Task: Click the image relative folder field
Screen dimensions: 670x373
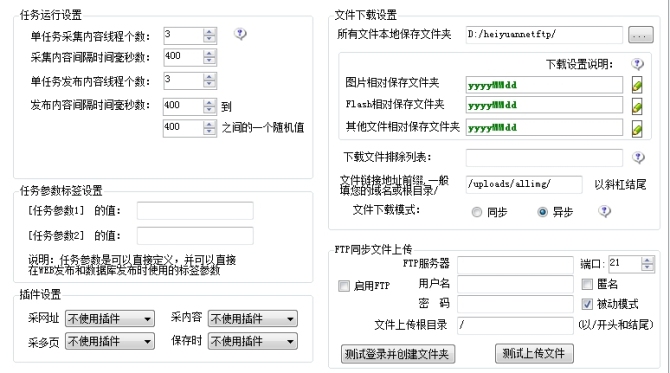Action: tap(544, 85)
